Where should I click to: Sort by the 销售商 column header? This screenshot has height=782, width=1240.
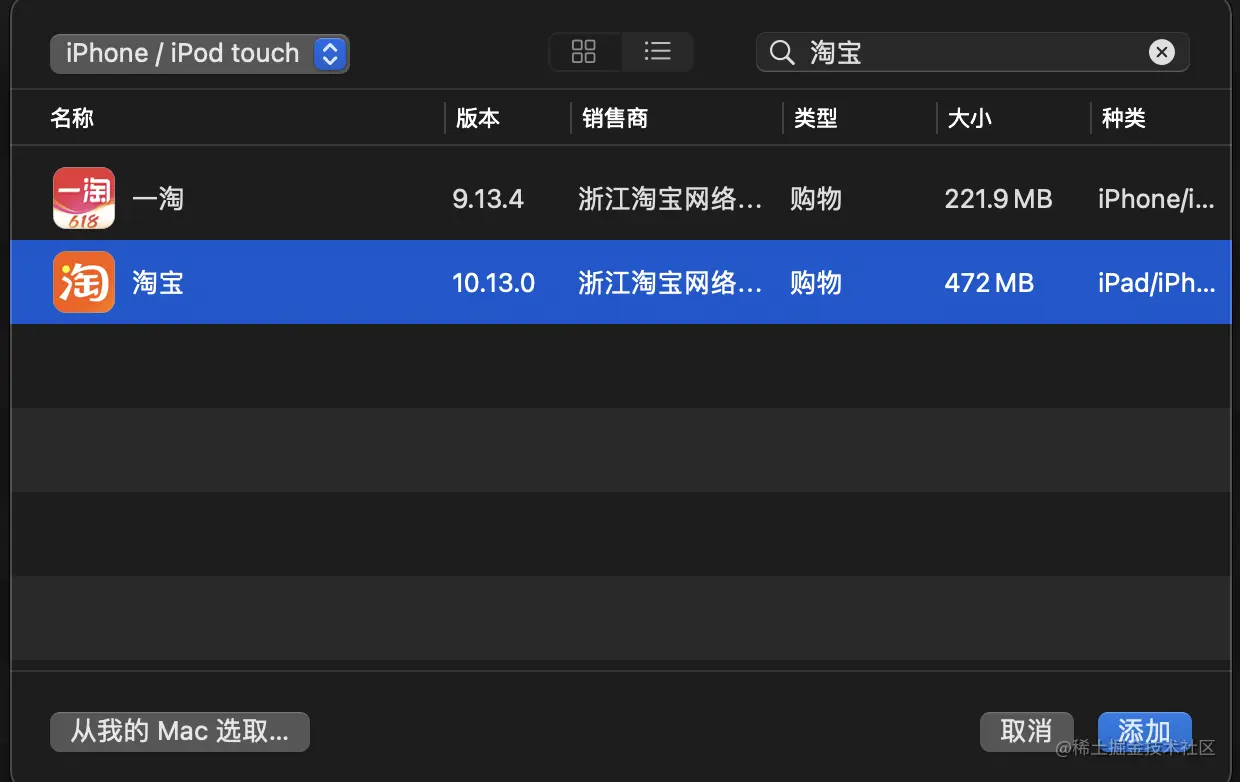pos(615,118)
